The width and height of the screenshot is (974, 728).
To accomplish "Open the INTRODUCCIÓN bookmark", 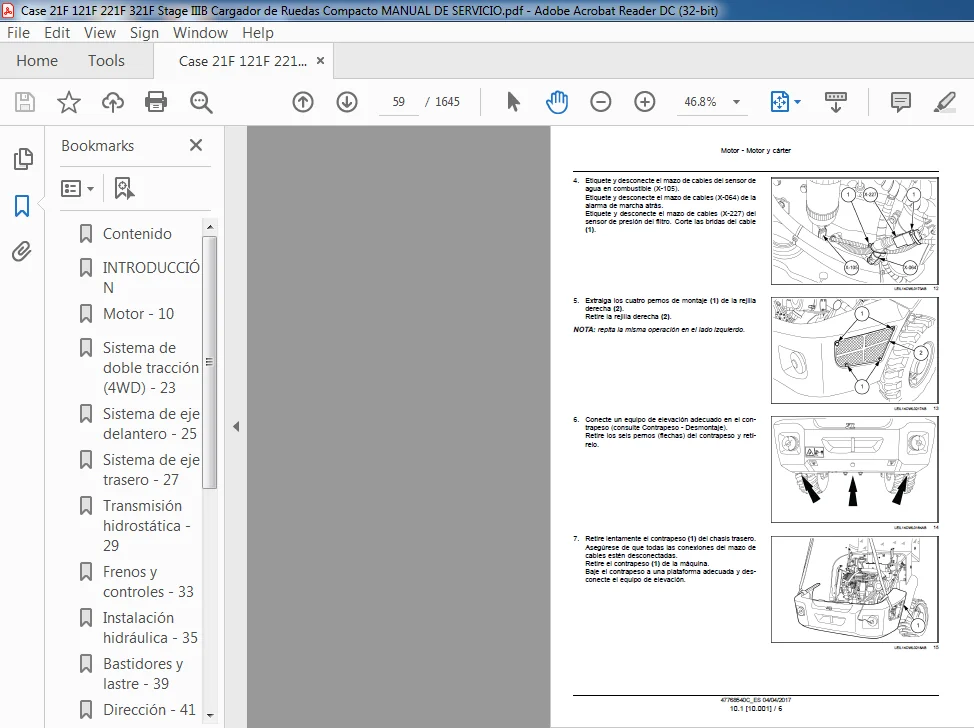I will [x=151, y=277].
